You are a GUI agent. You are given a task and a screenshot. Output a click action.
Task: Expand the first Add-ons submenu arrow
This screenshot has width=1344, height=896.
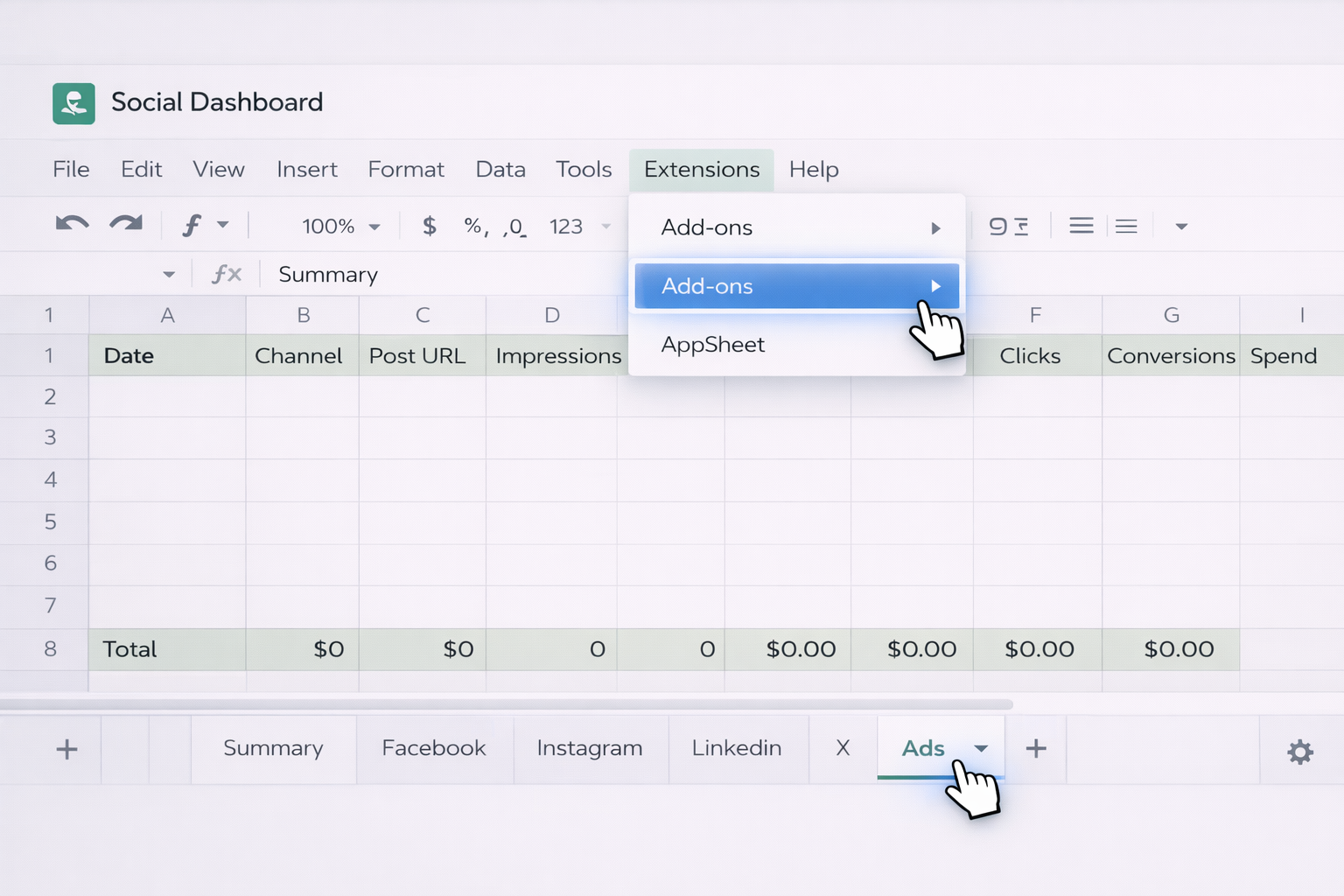tap(935, 228)
